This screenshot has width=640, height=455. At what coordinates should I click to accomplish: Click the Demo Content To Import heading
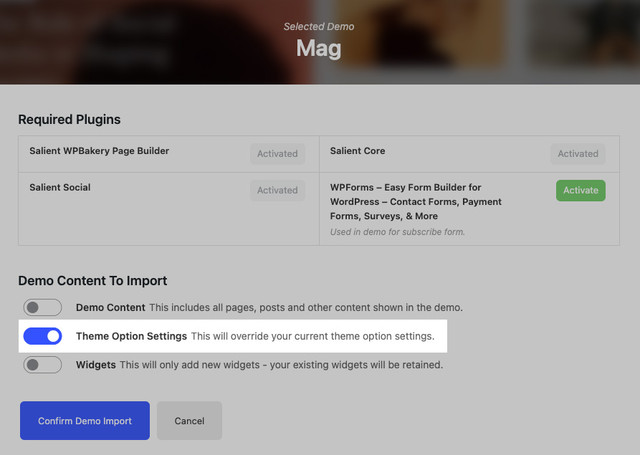coord(93,281)
